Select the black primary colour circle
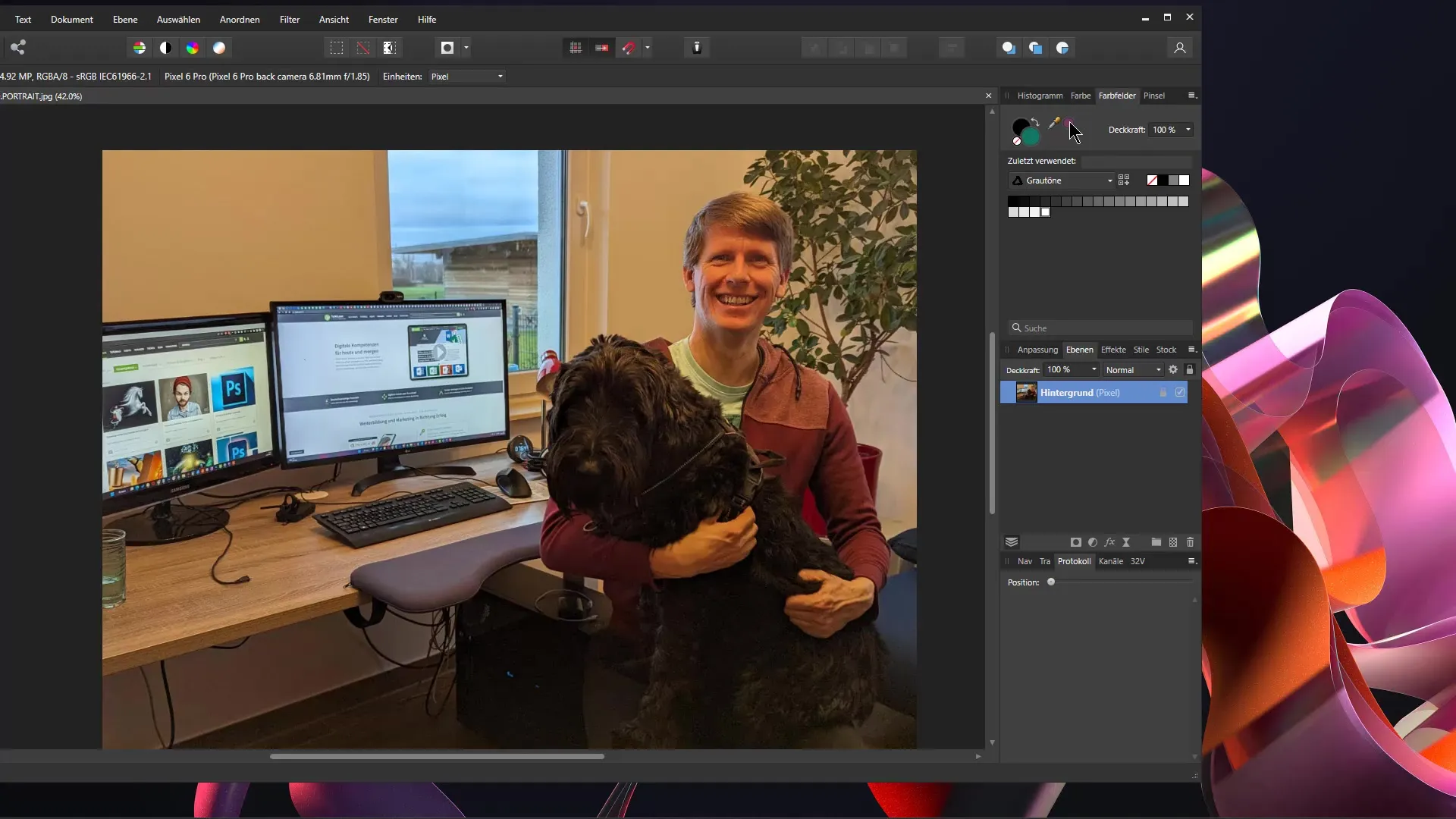The image size is (1456, 819). pyautogui.click(x=1019, y=127)
